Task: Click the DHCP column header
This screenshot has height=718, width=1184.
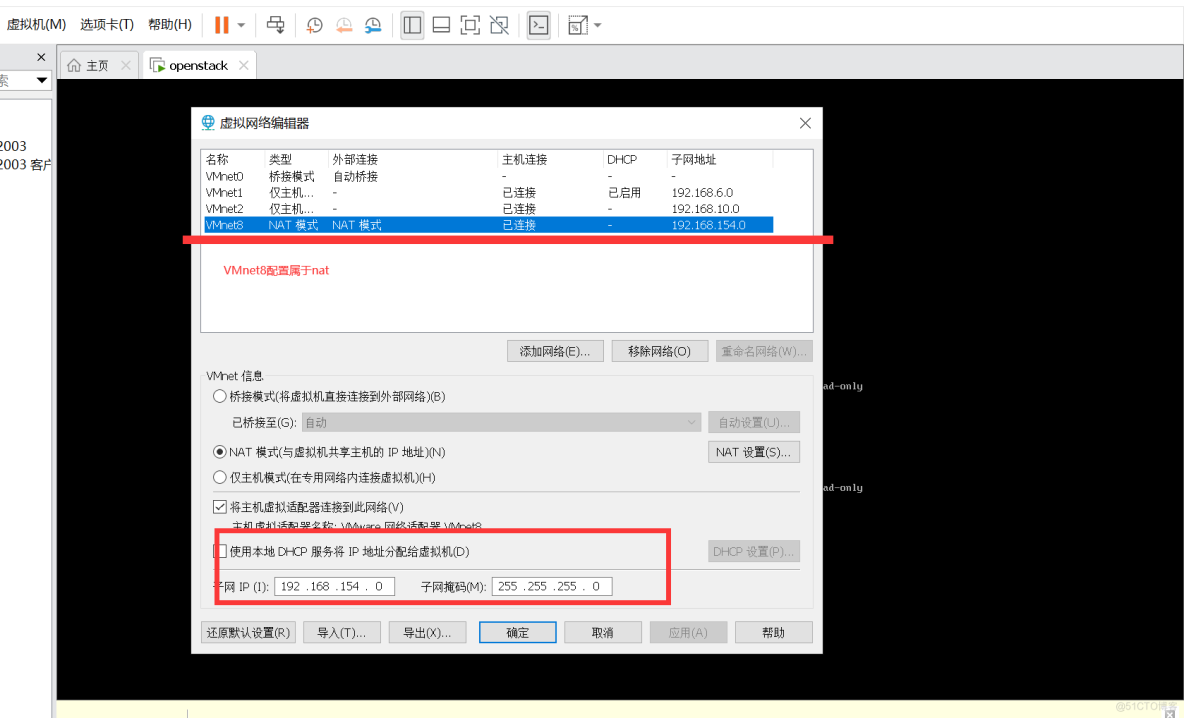Action: click(x=635, y=159)
